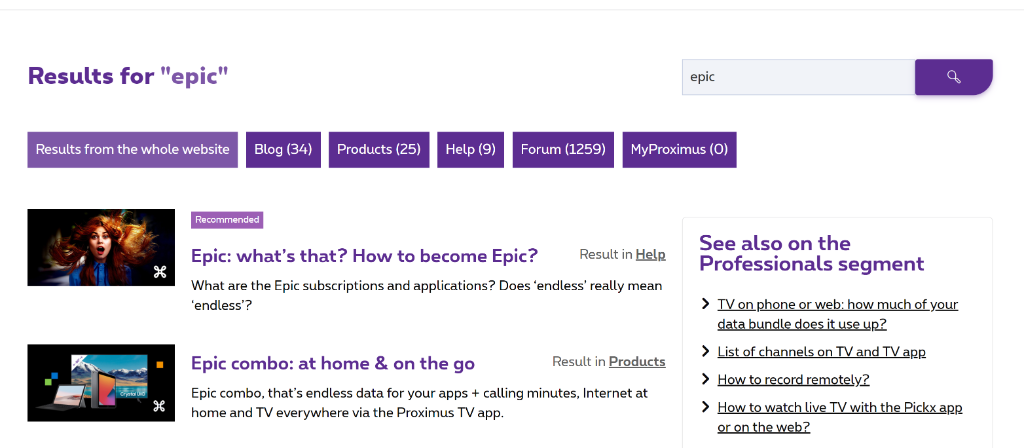Click the search field containing "epic"

click(798, 77)
